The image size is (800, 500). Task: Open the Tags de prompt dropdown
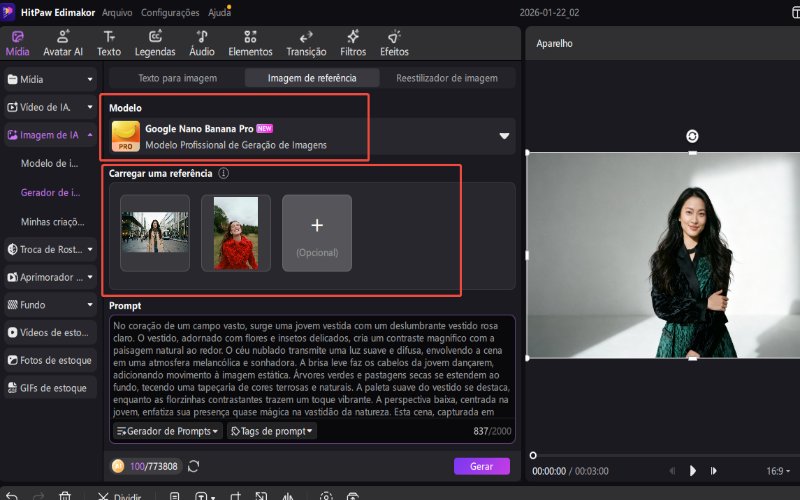point(271,431)
